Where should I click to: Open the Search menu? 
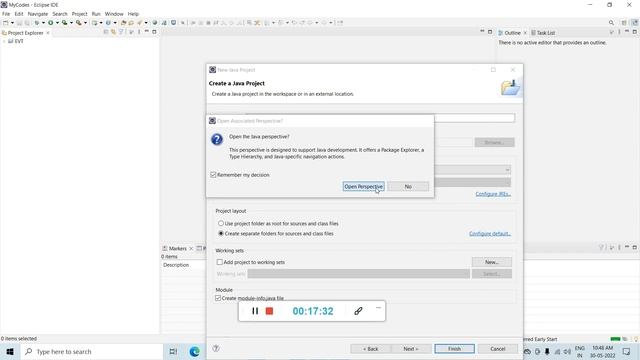tap(60, 14)
